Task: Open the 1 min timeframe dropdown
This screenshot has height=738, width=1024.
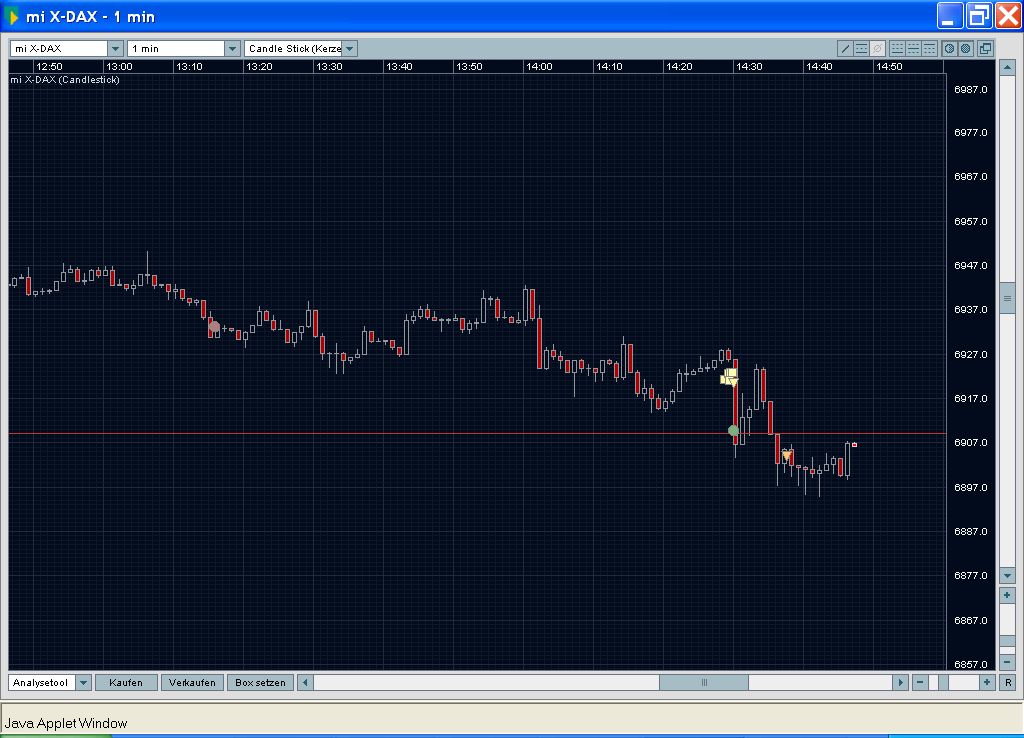Action: coord(232,48)
